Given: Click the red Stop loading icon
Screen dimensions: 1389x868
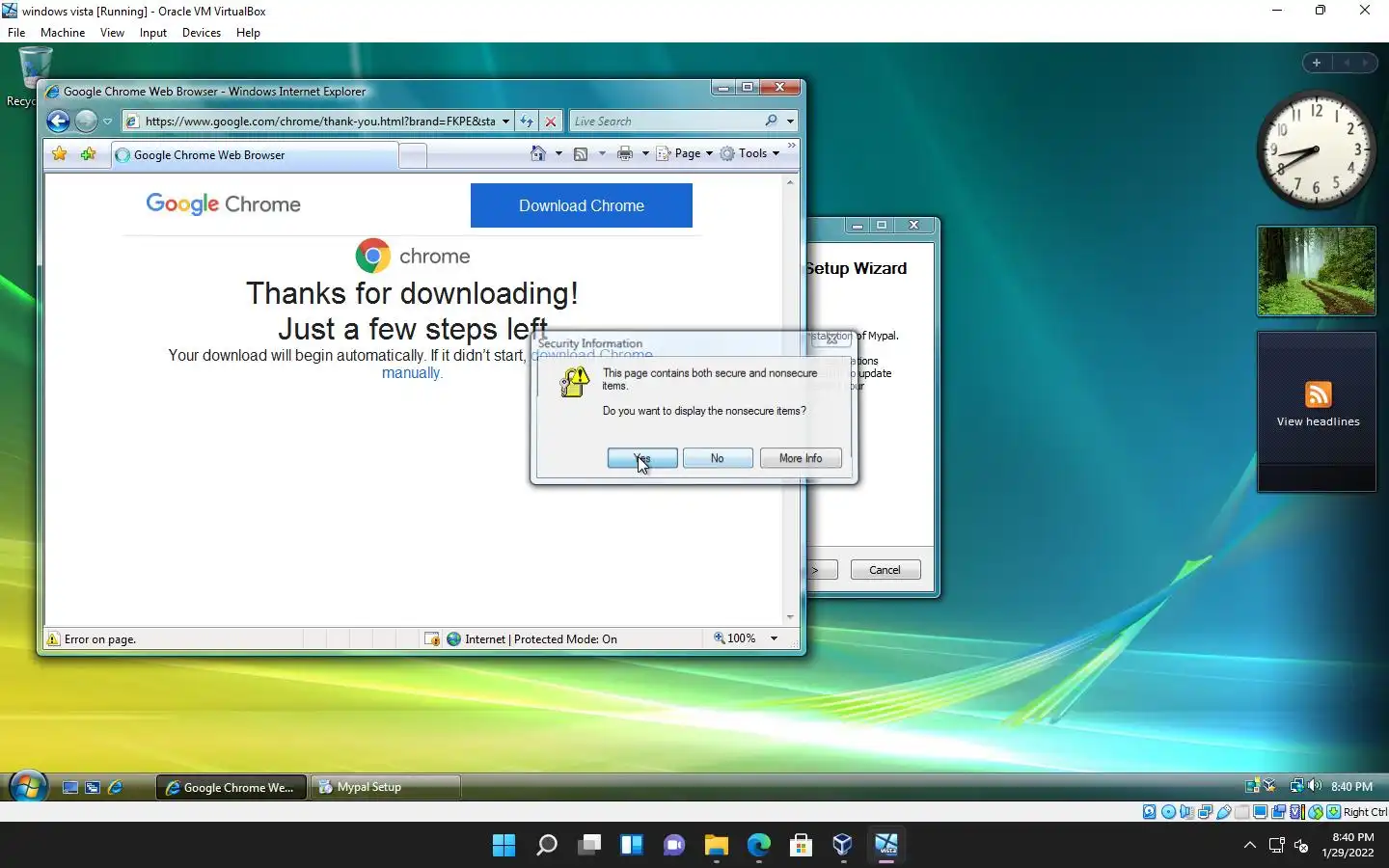Looking at the screenshot, I should 551,122.
